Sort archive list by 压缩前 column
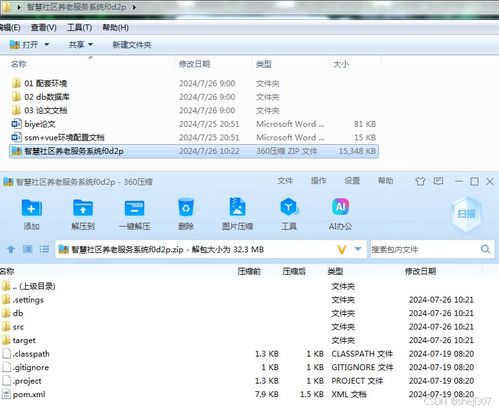 249,271
